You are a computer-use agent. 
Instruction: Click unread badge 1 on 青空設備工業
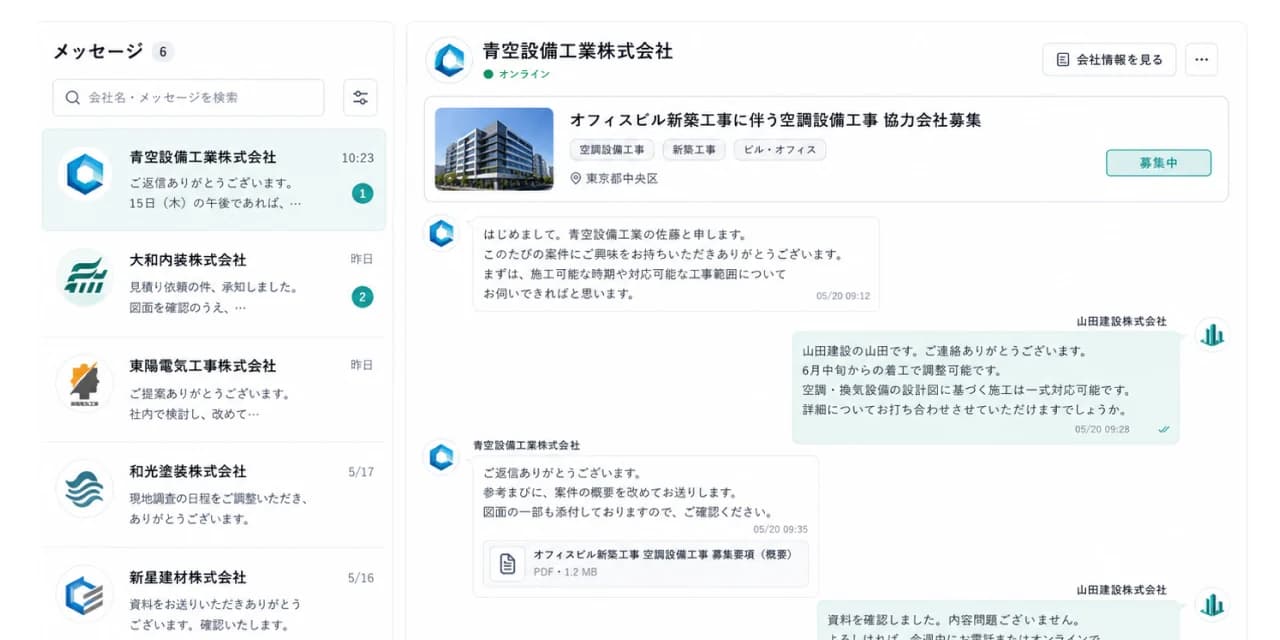[x=362, y=193]
